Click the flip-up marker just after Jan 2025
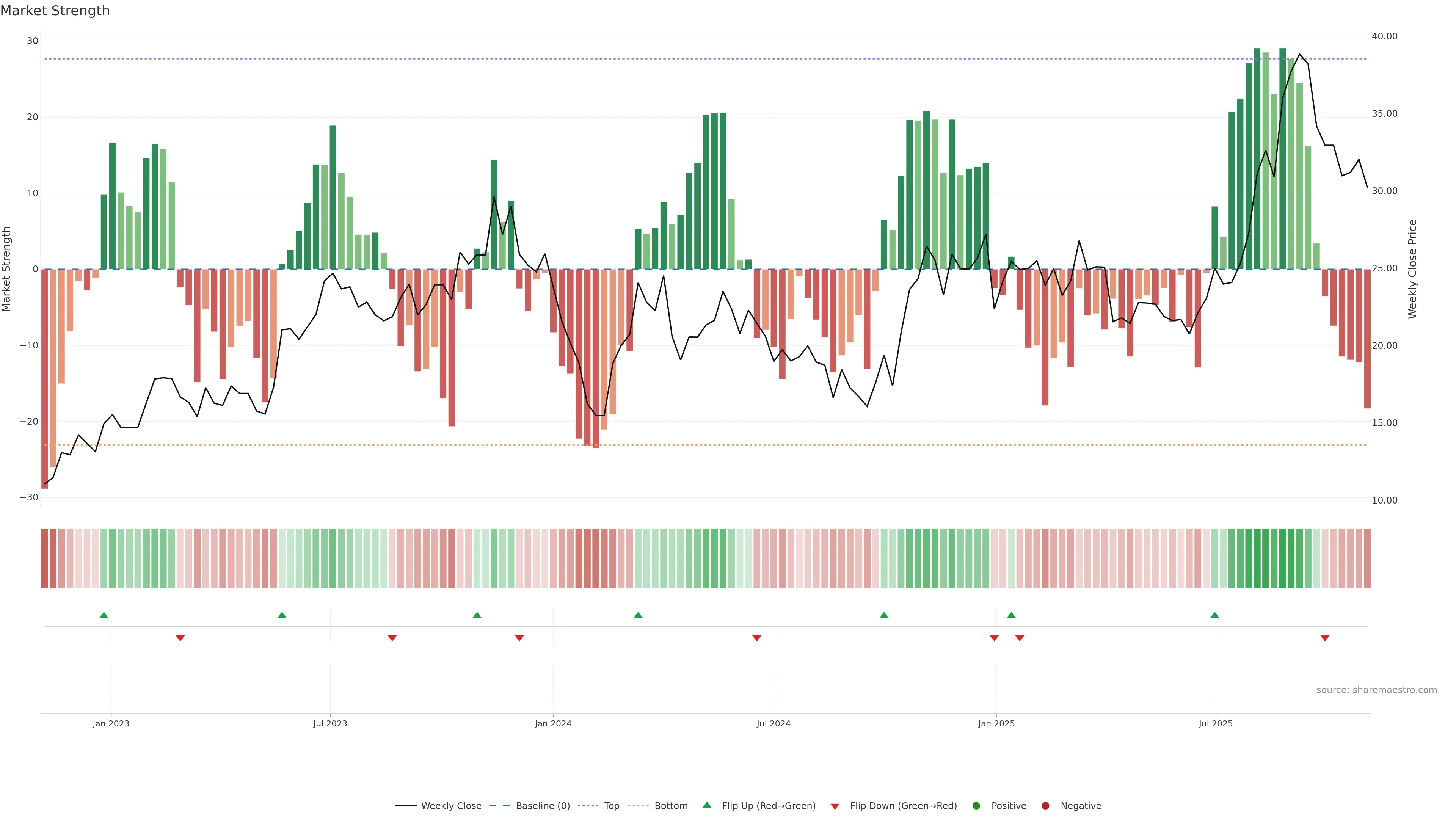This screenshot has height=819, width=1456. [1011, 615]
